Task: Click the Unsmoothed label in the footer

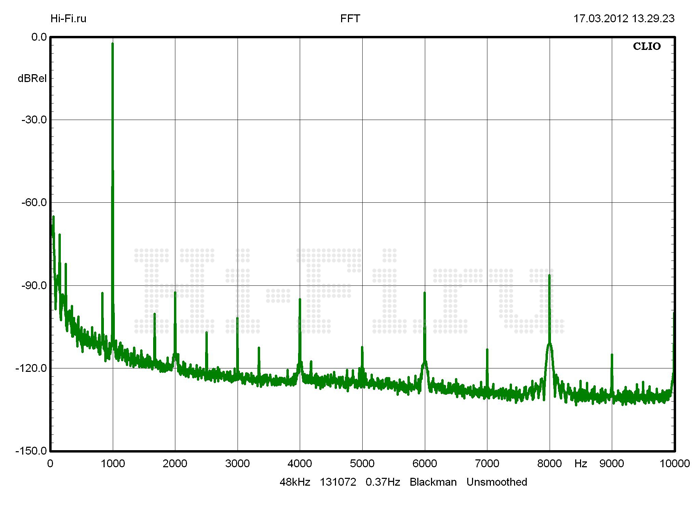Action: pos(497,482)
